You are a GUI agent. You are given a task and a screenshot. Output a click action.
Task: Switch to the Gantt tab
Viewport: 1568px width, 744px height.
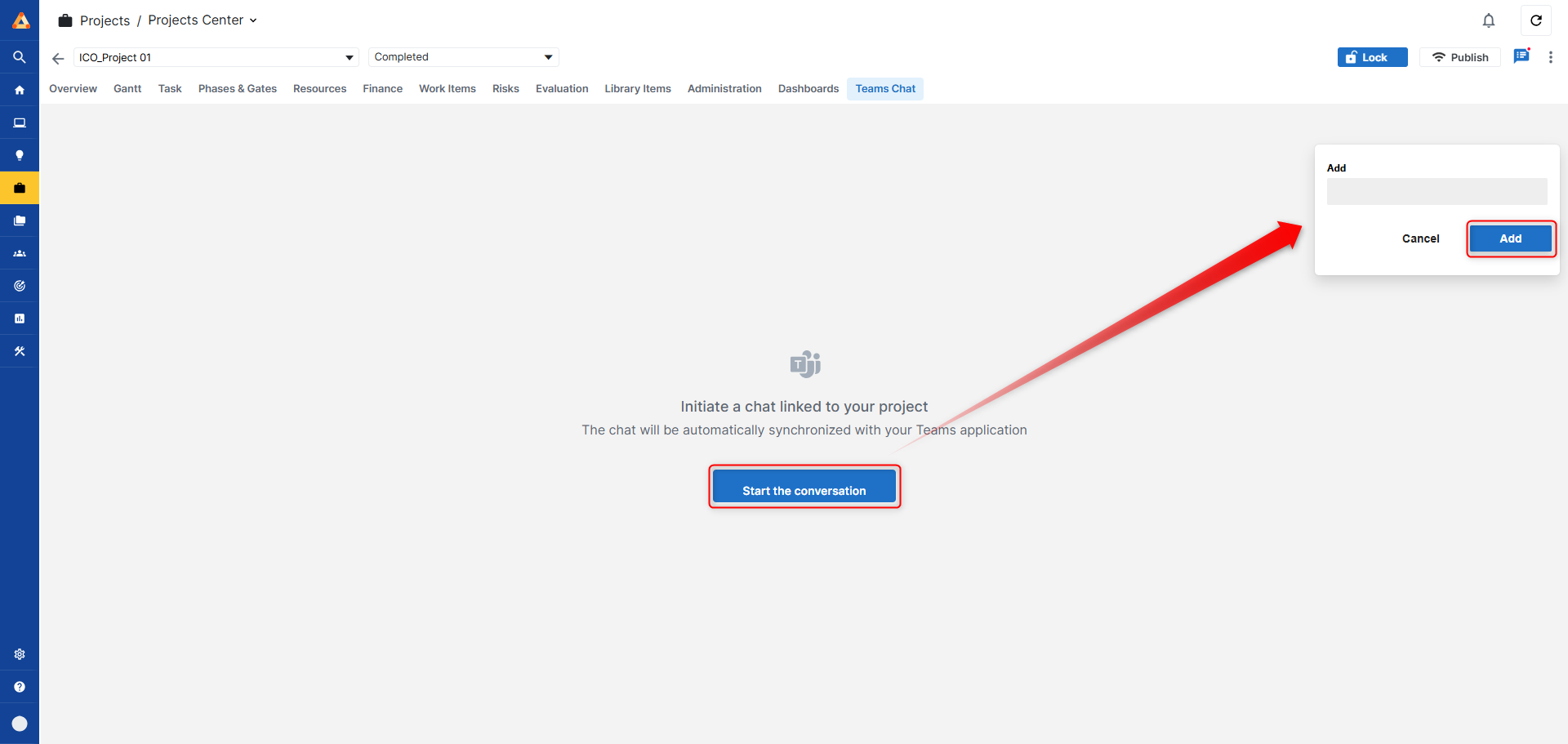point(127,89)
